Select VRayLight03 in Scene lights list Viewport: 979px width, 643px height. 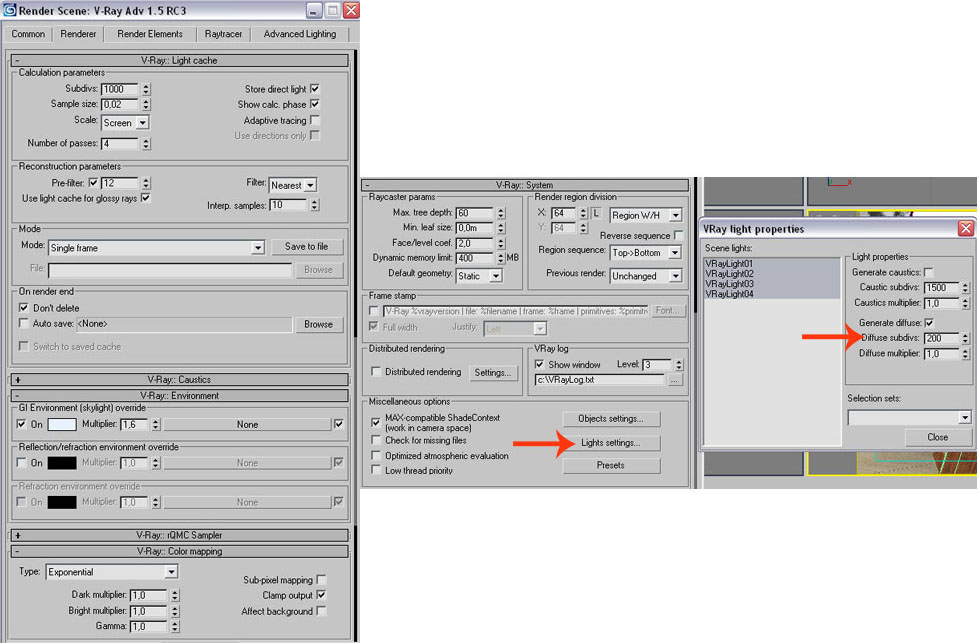729,283
